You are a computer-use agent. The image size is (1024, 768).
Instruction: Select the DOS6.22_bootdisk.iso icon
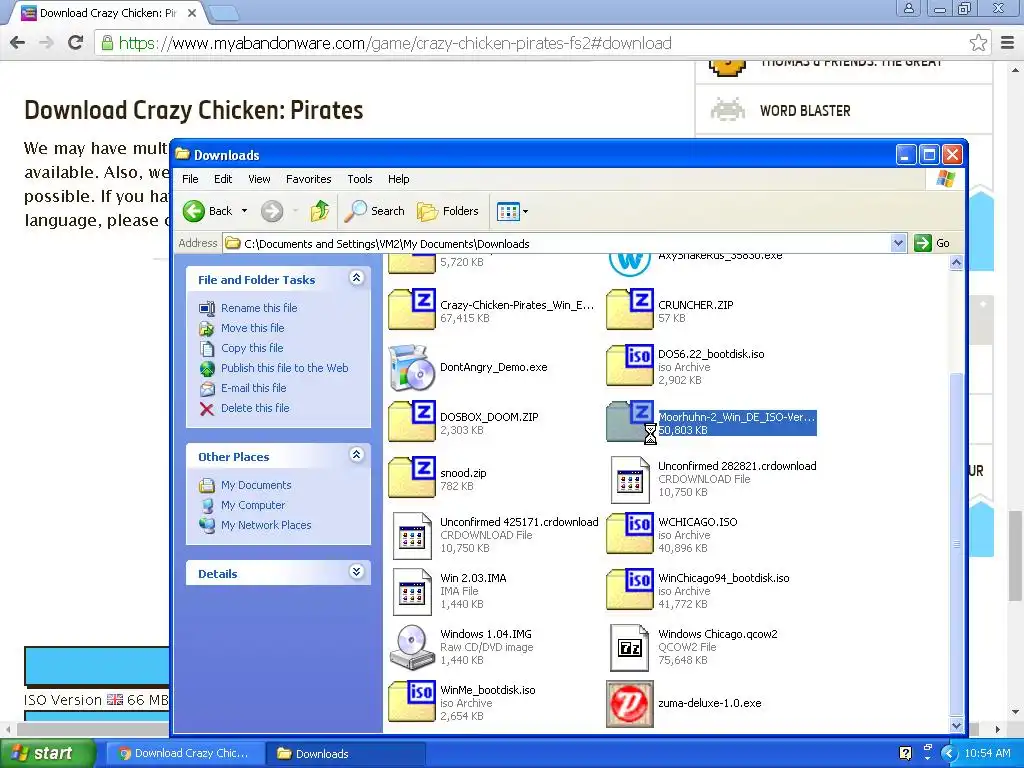[630, 365]
